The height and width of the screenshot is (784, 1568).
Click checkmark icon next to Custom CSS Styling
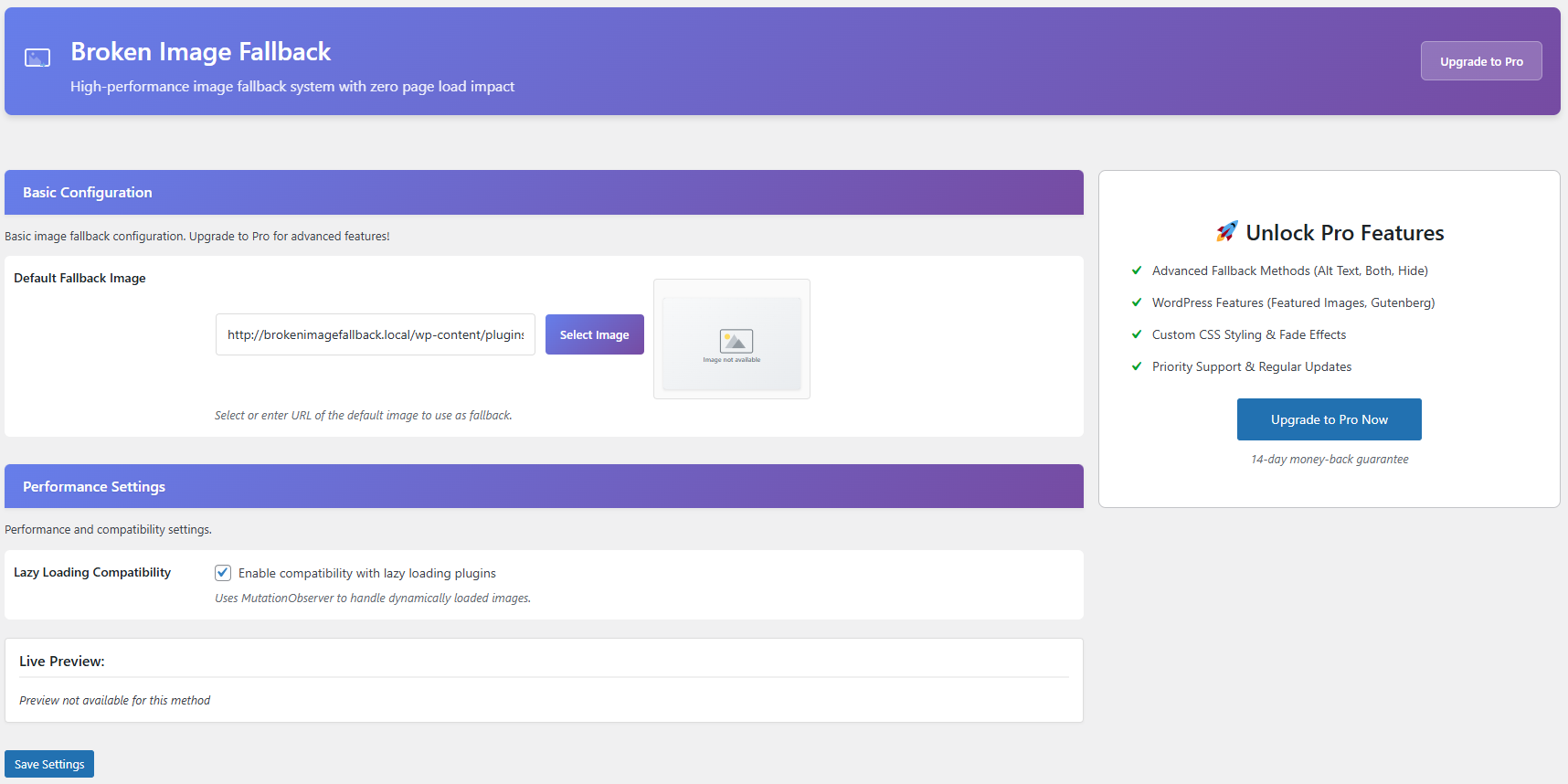pos(1137,334)
